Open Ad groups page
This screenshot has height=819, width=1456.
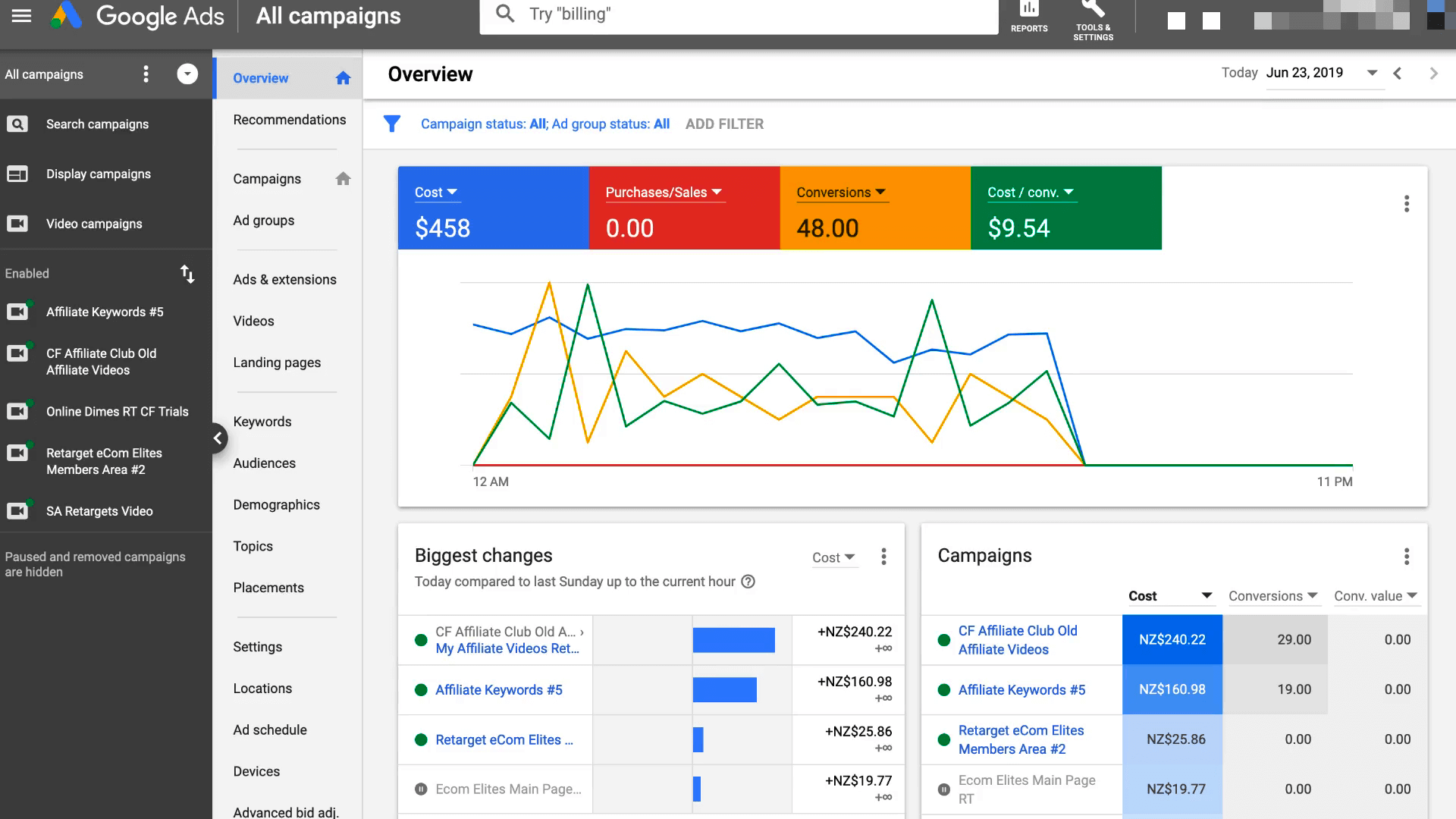click(x=264, y=221)
